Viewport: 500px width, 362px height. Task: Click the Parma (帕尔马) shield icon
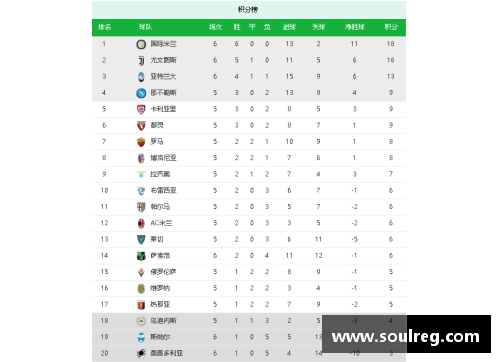141,207
